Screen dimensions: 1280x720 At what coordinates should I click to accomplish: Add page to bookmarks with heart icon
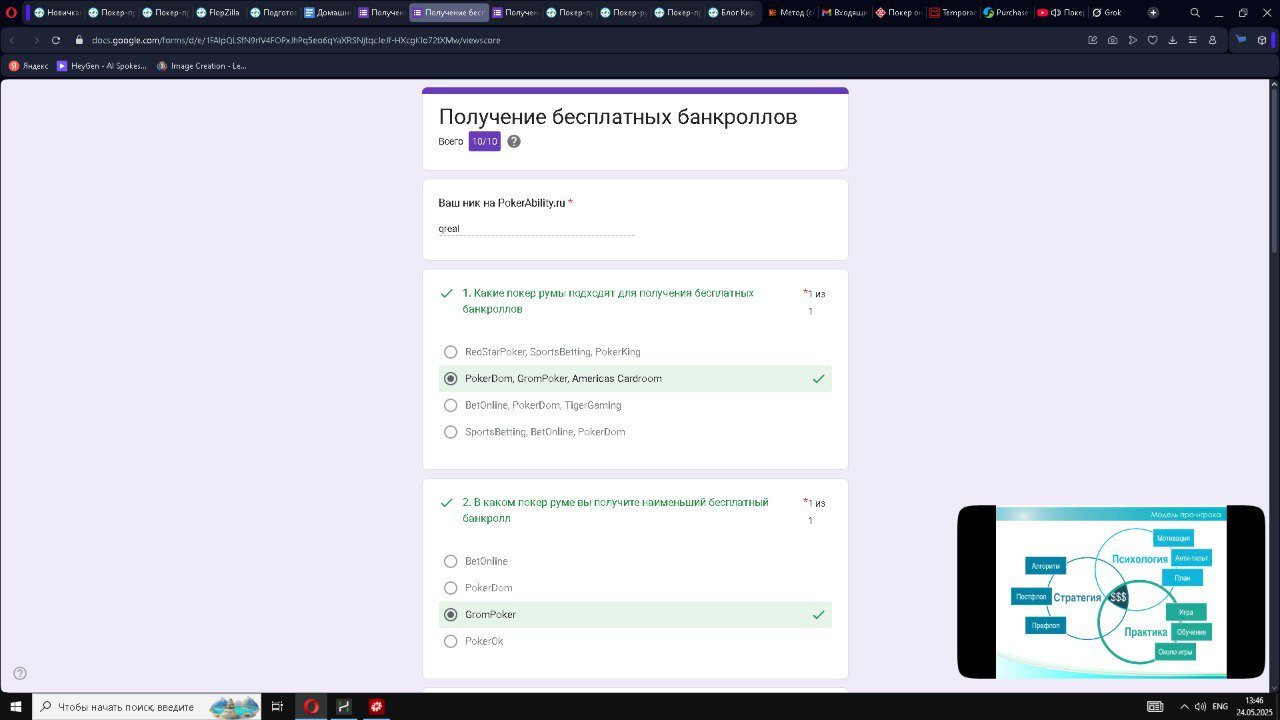(x=1152, y=40)
